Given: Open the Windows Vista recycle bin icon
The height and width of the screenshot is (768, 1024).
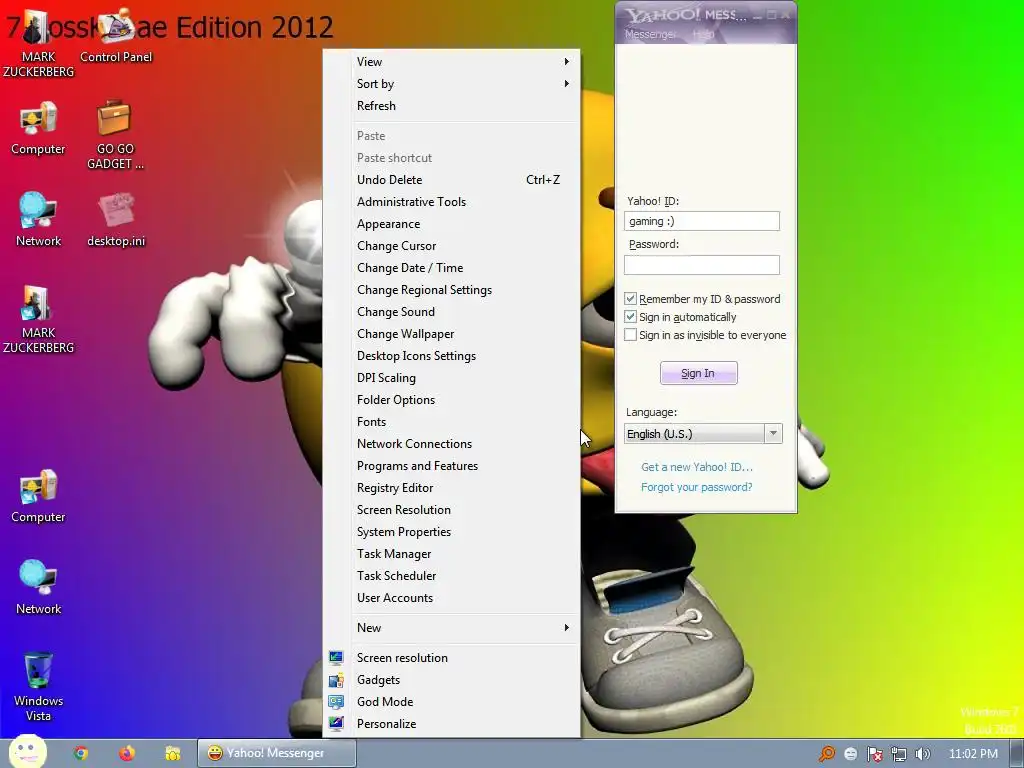Looking at the screenshot, I should click(x=38, y=686).
